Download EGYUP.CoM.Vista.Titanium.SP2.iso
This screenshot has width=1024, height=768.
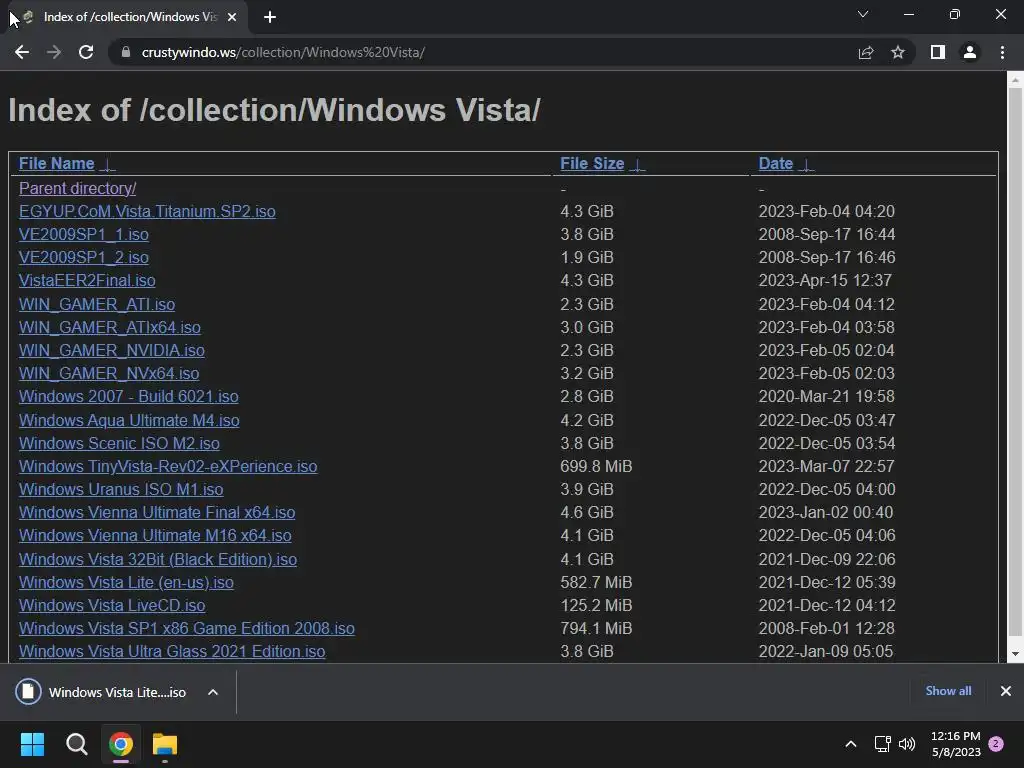[147, 212]
